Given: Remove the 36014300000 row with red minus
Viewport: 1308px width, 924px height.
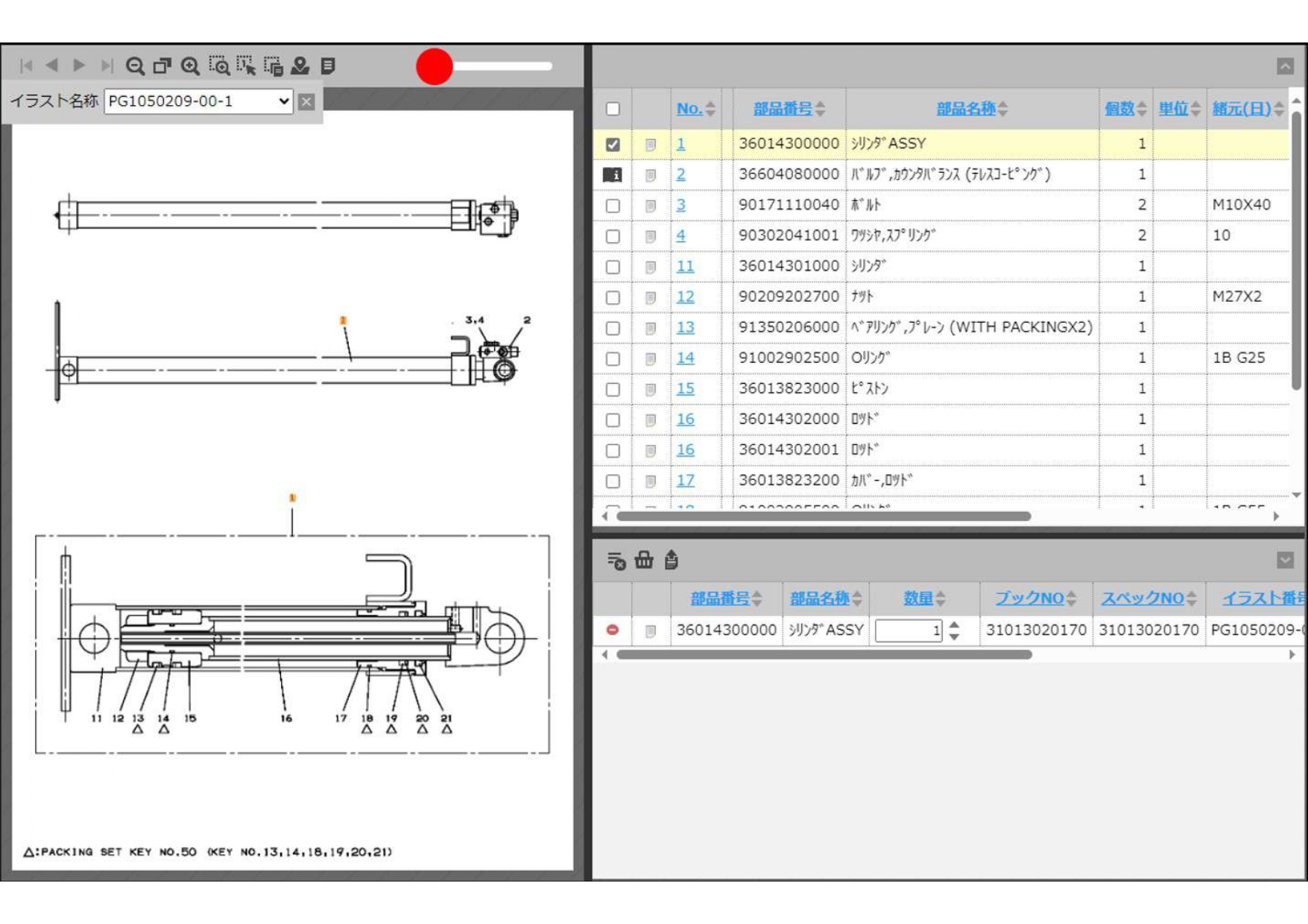Looking at the screenshot, I should (613, 630).
